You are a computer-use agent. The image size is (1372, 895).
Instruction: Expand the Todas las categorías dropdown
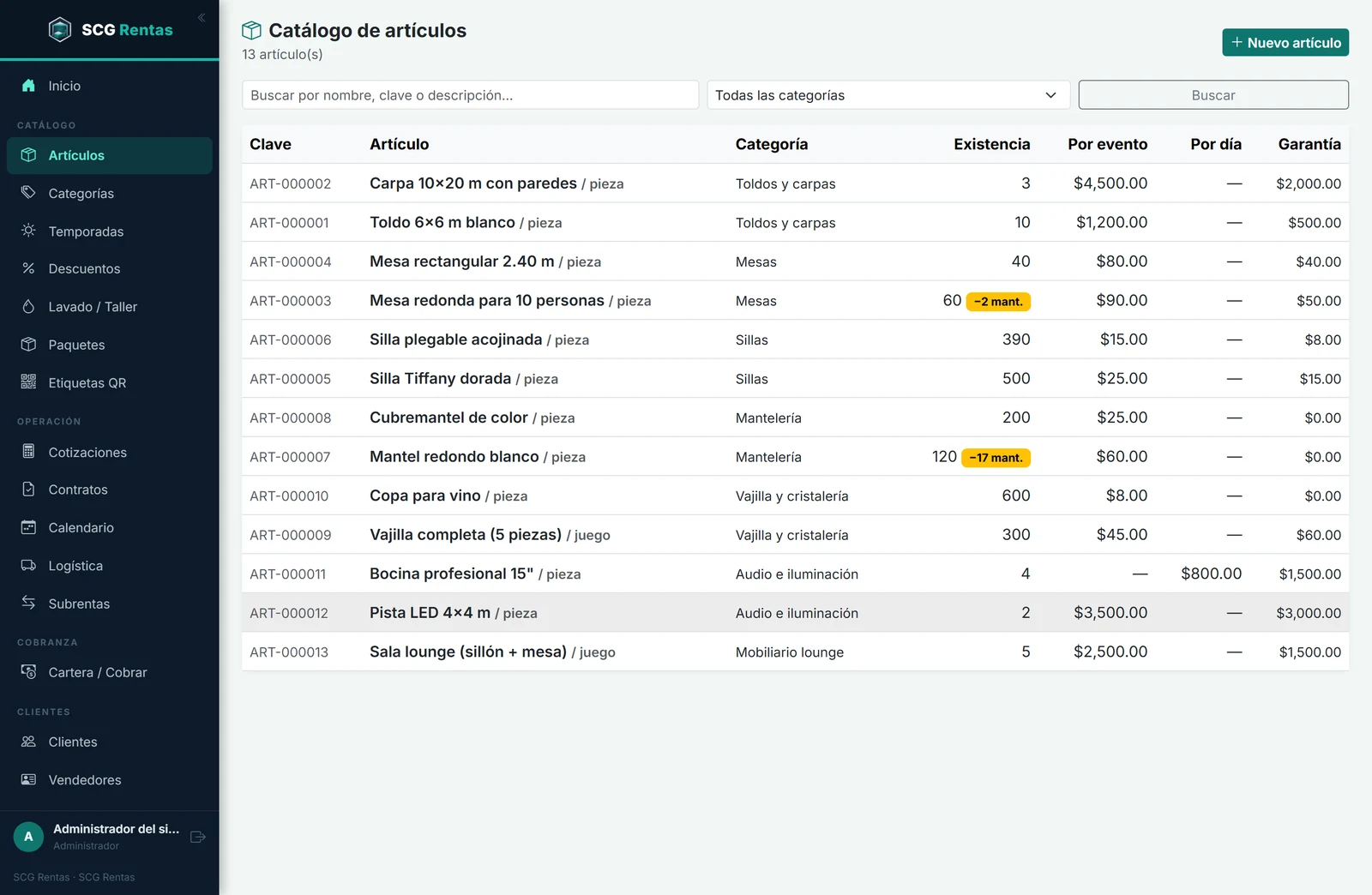pyautogui.click(x=888, y=95)
